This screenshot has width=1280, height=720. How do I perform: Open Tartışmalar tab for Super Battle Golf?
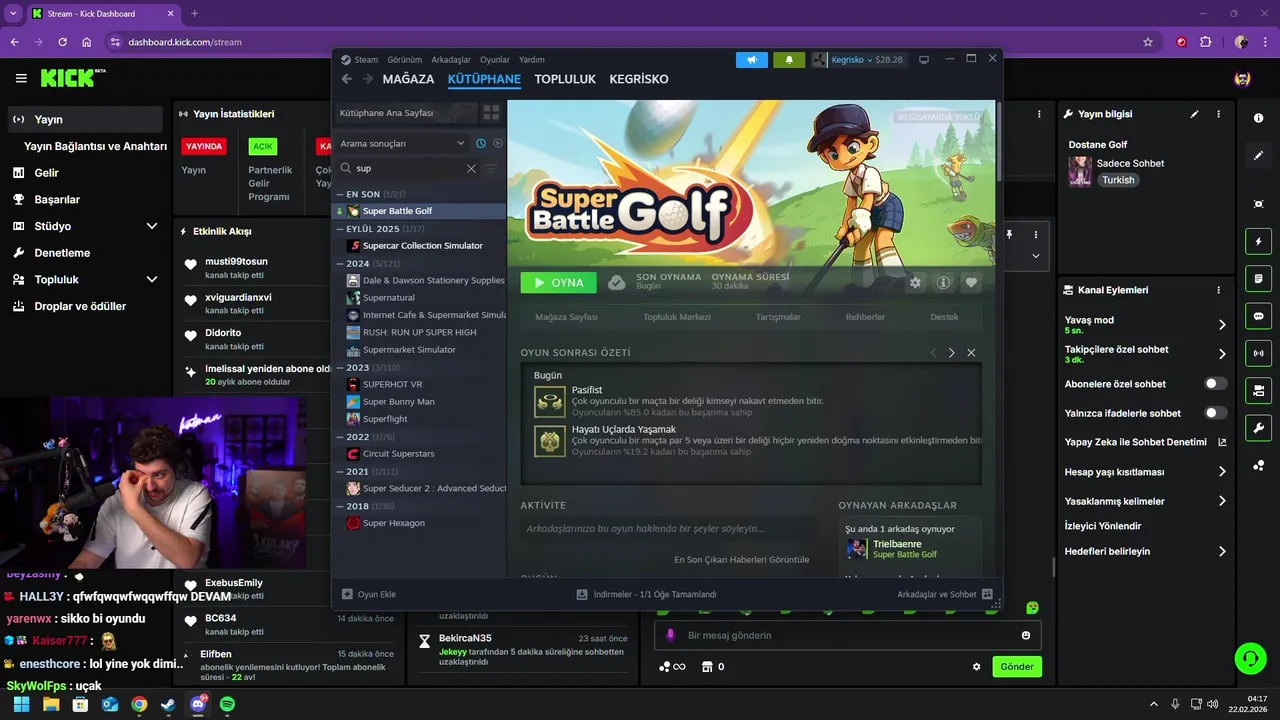click(778, 317)
